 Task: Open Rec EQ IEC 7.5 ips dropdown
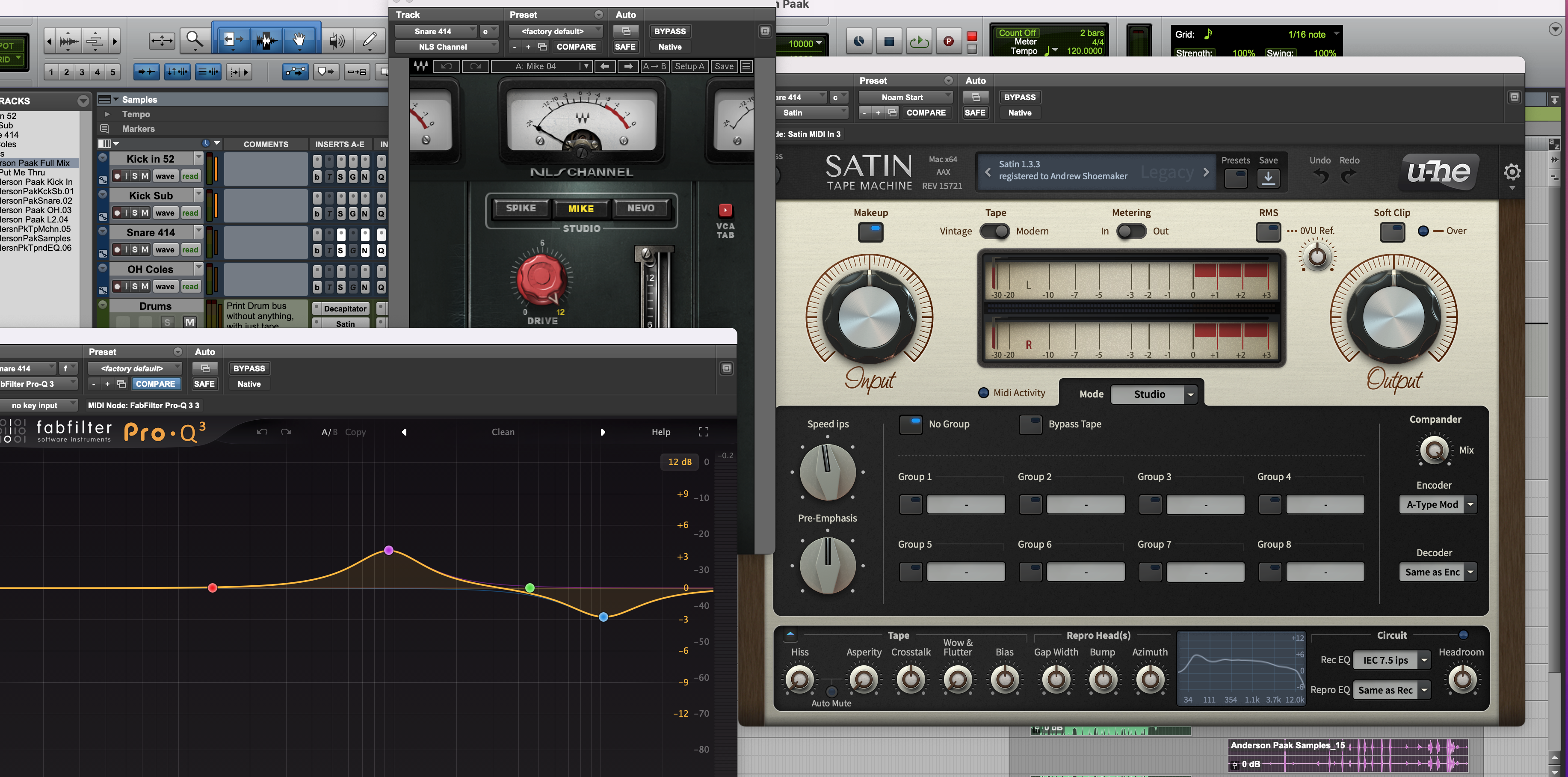click(x=1391, y=660)
